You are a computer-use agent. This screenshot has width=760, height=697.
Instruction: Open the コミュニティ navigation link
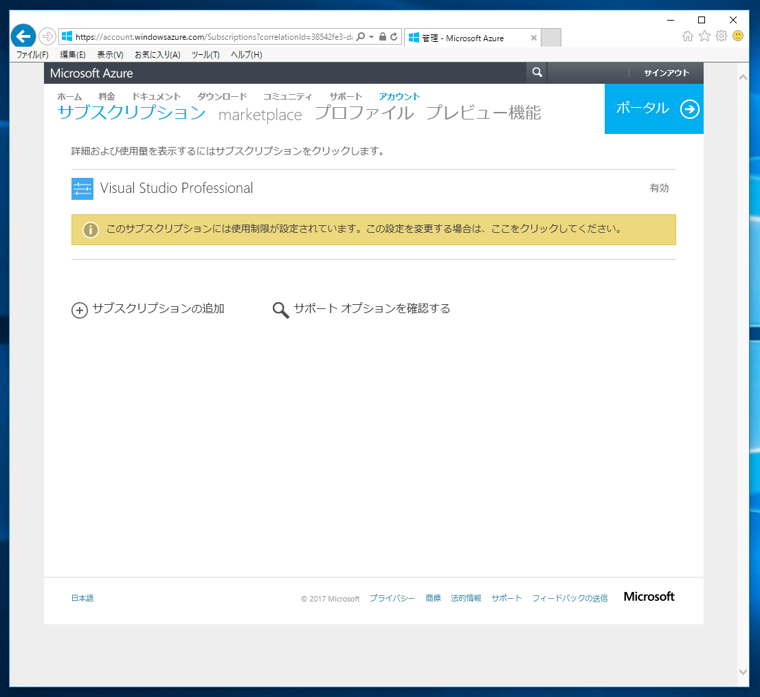[x=288, y=96]
